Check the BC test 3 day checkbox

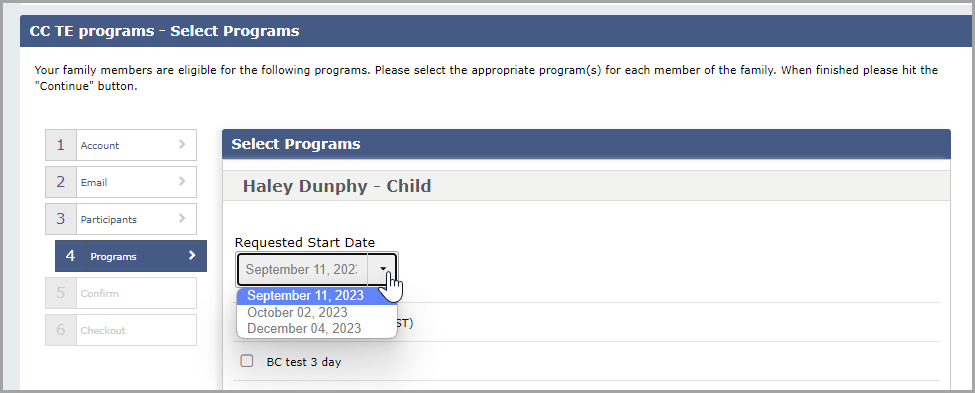[x=247, y=361]
